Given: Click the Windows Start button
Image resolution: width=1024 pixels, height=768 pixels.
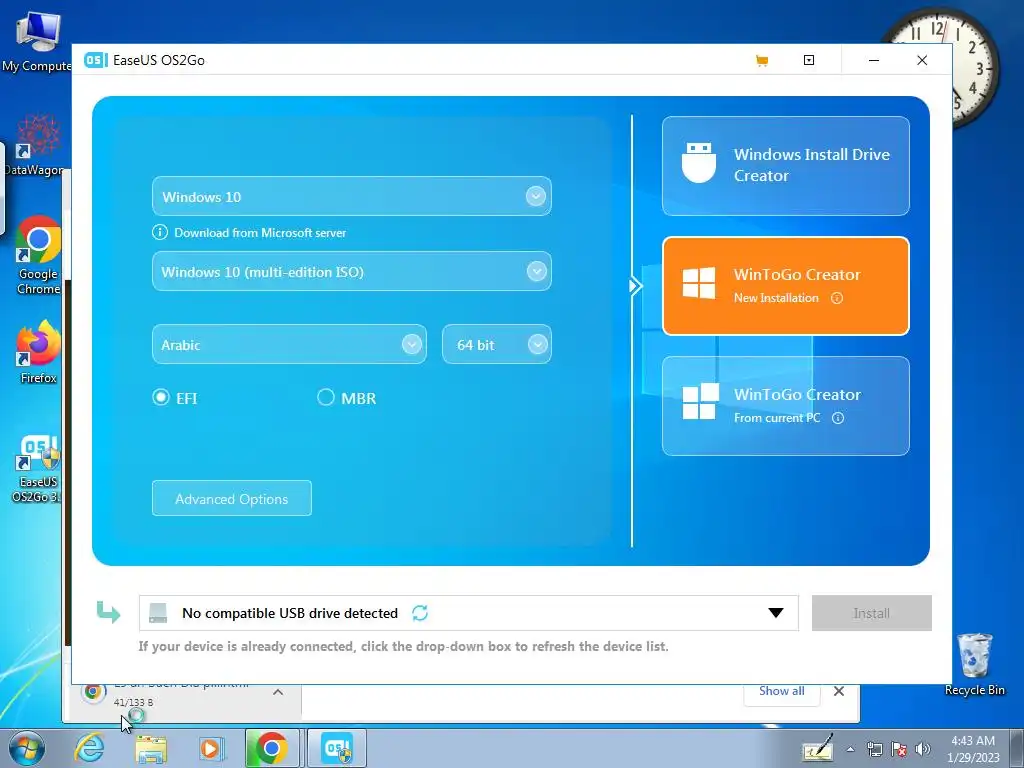Looking at the screenshot, I should 26,748.
